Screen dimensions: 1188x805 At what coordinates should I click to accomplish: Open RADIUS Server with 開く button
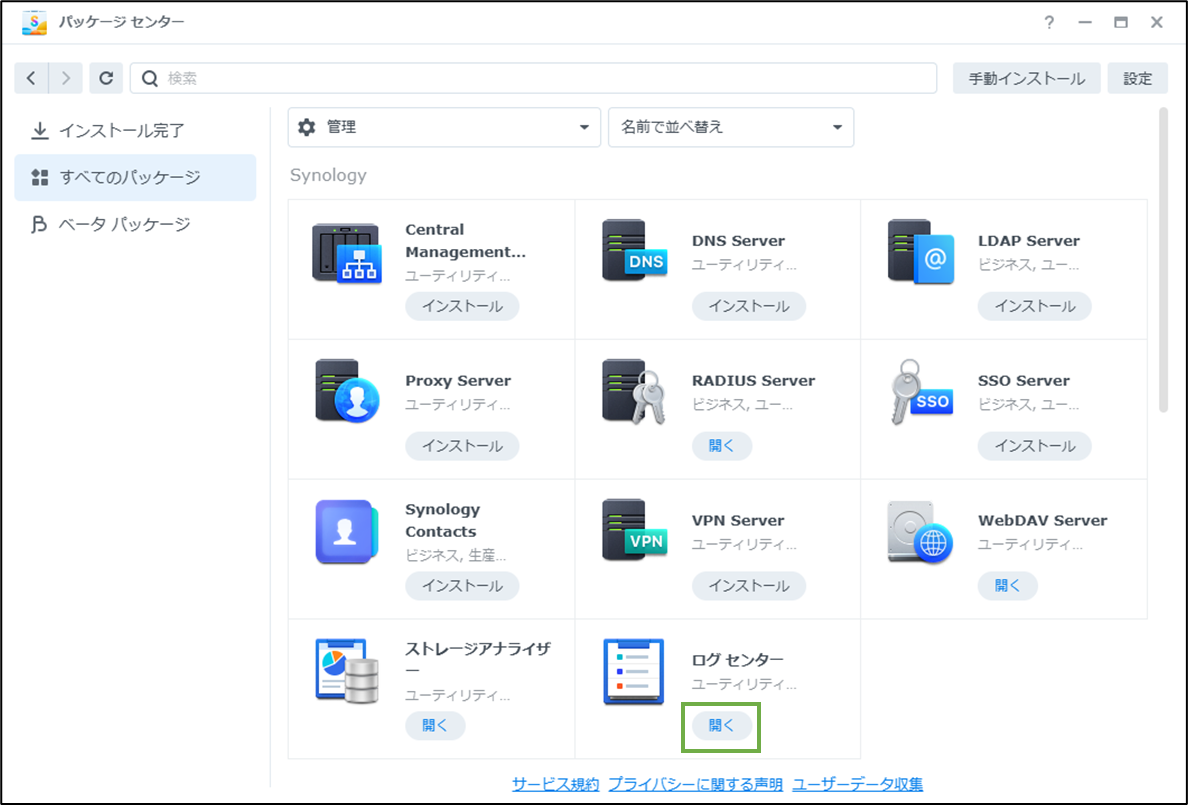[x=721, y=446]
